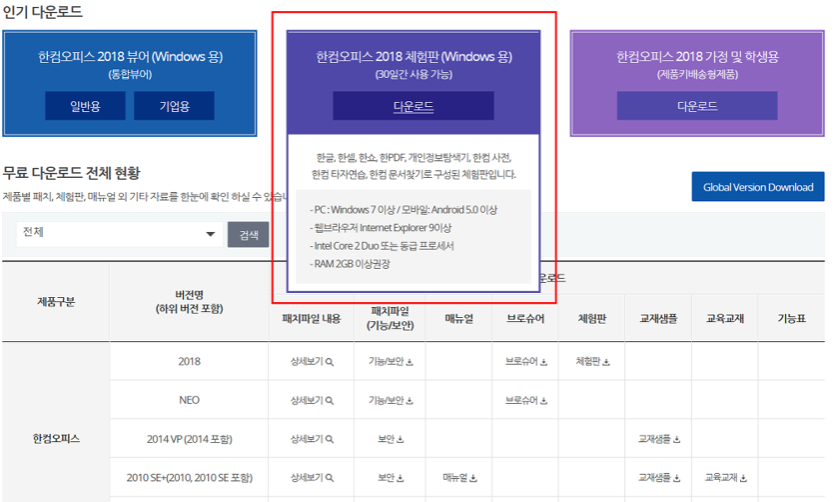
Task: Click the 2018 version cell
Action: click(x=189, y=361)
